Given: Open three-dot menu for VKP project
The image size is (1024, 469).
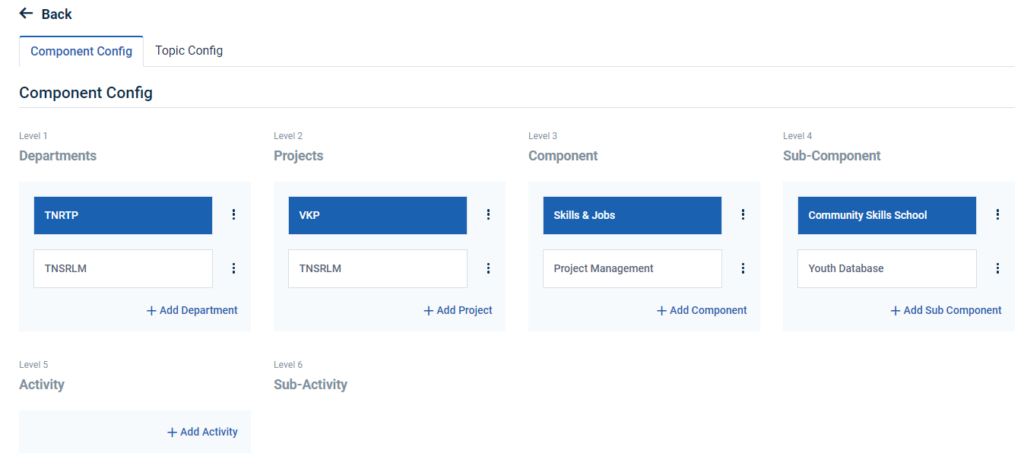Looking at the screenshot, I should 488,214.
